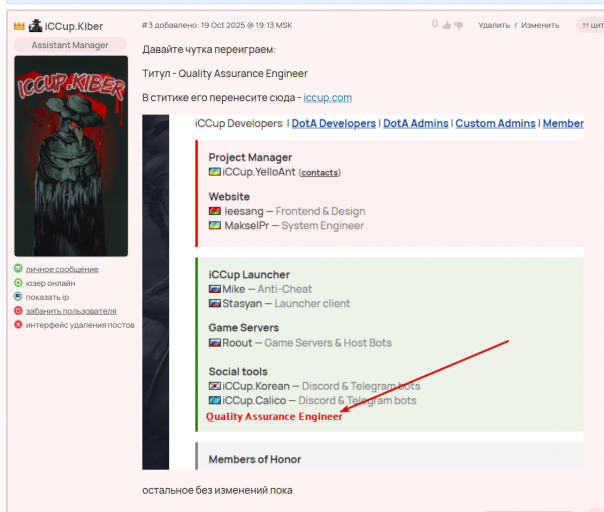Click the Assistant Manager badge
604x512 pixels.
pyautogui.click(x=70, y=45)
